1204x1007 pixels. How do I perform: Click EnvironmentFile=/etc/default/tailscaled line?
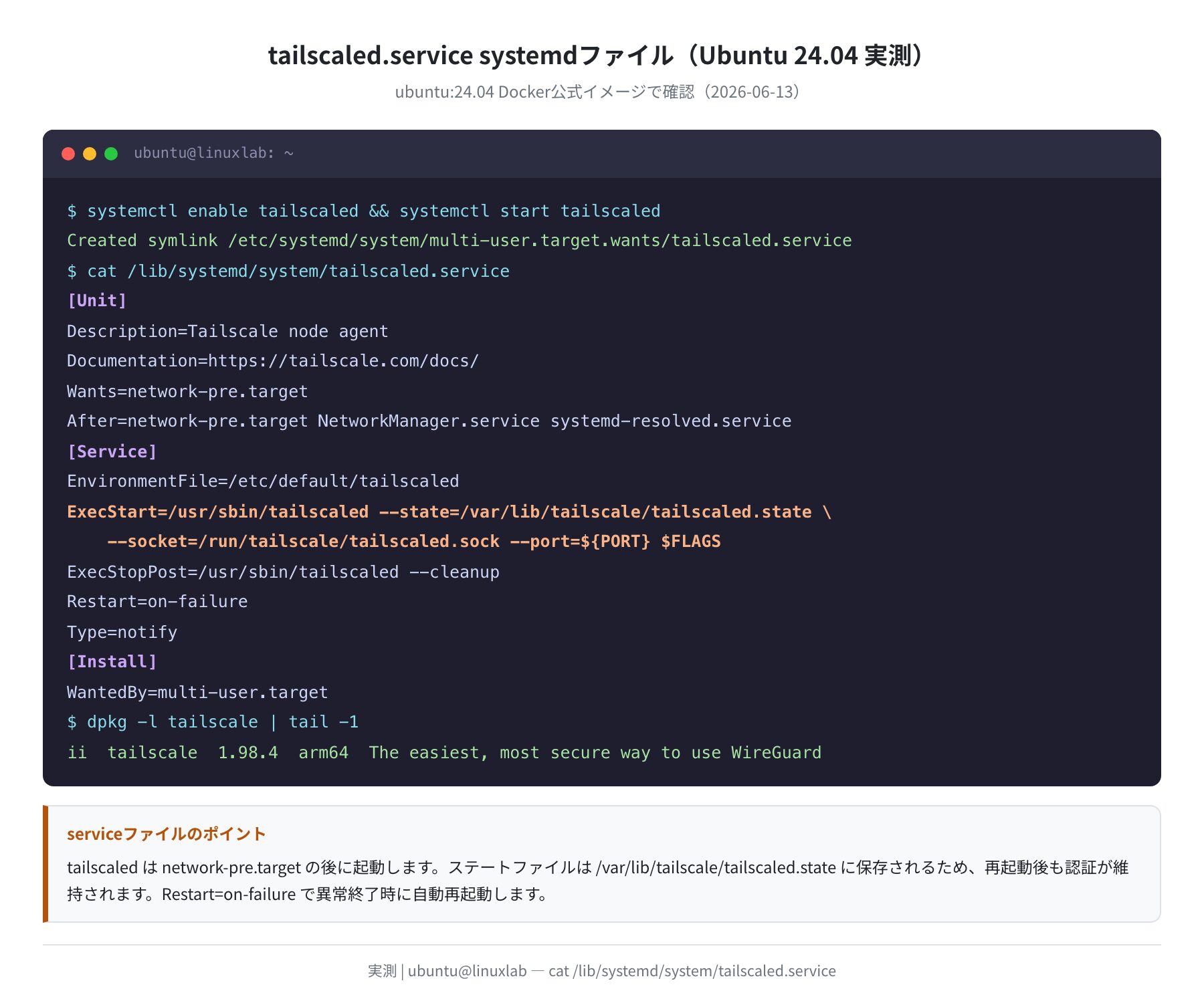tap(263, 481)
